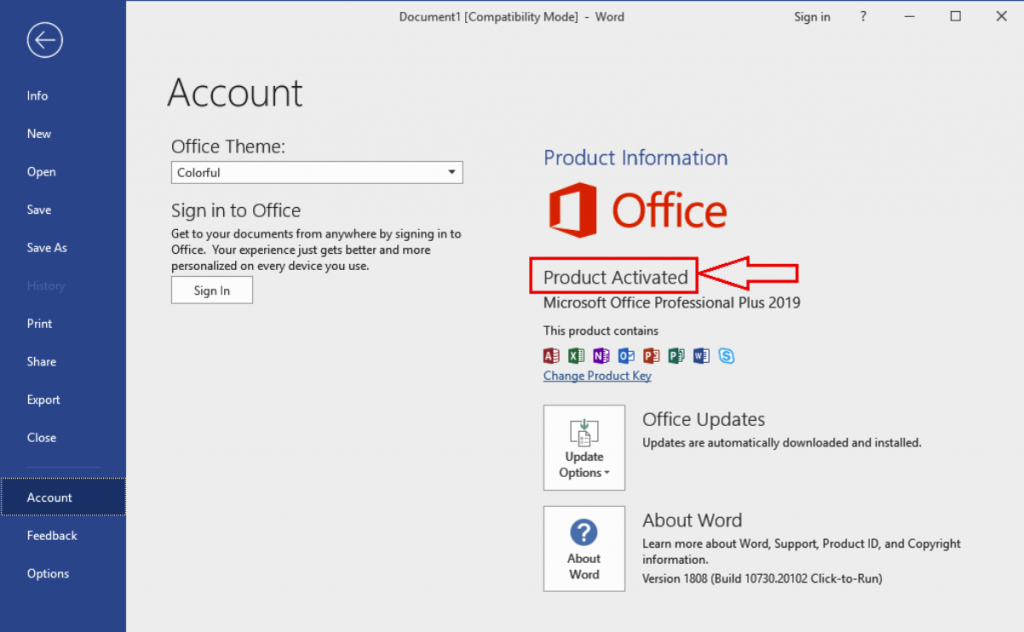
Task: Click the Word icon in product contains row
Action: [702, 355]
